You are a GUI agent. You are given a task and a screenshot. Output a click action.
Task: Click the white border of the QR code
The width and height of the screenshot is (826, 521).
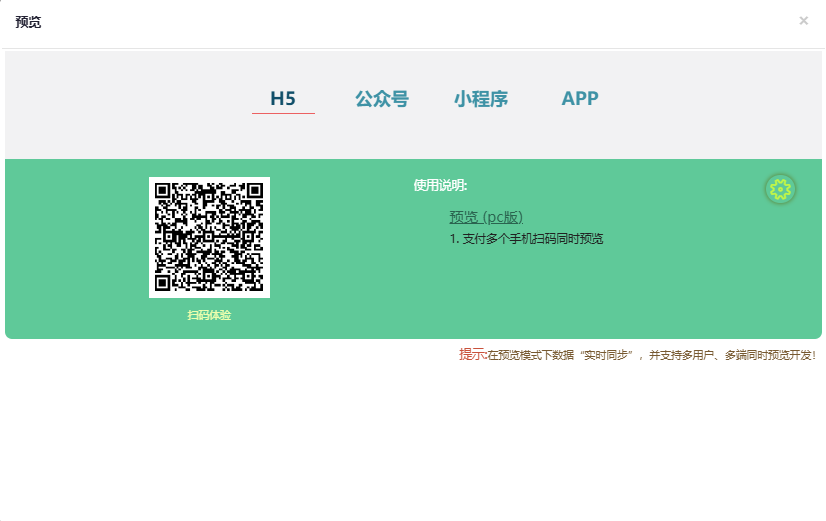click(x=152, y=237)
